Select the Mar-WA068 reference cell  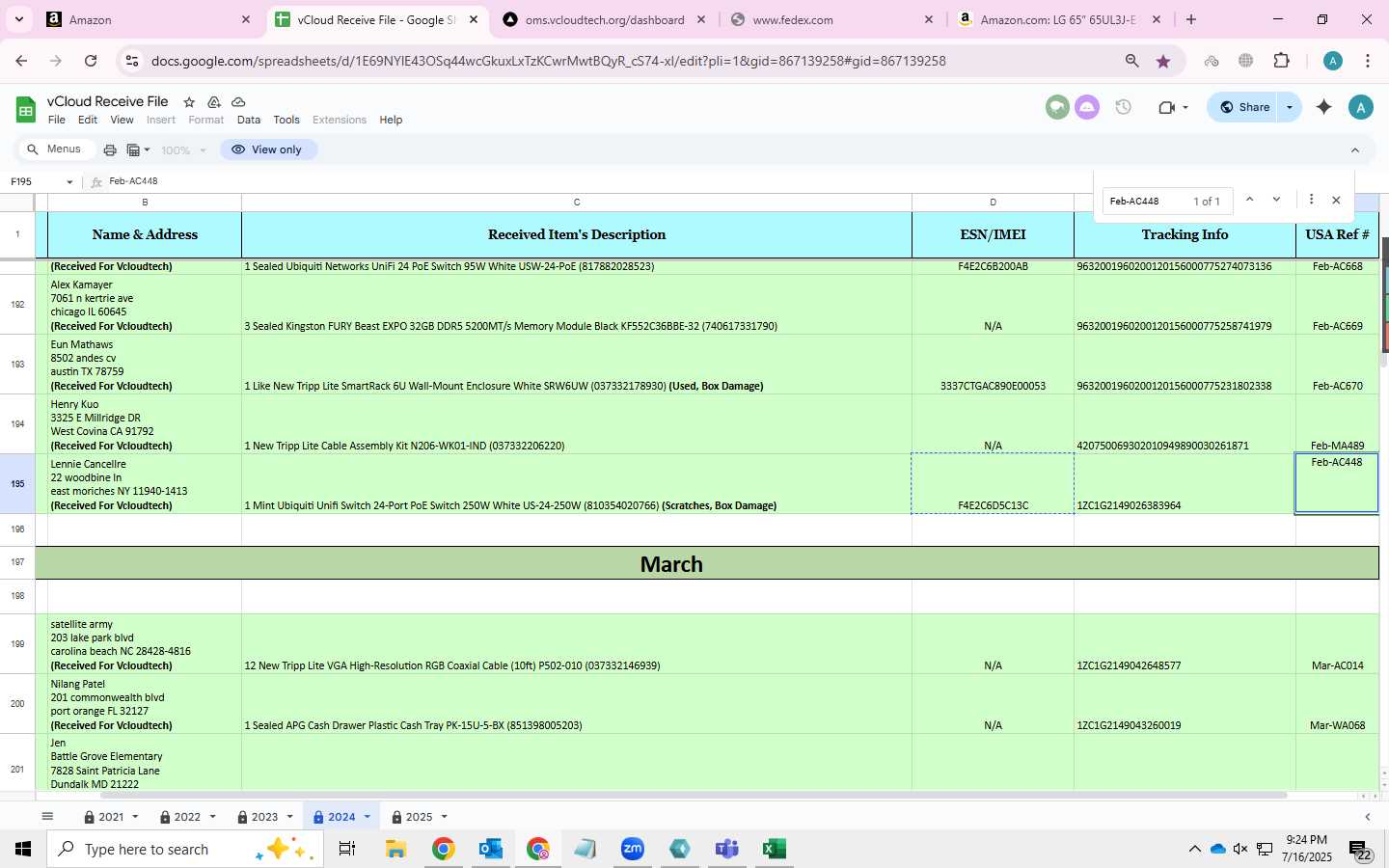pyautogui.click(x=1337, y=703)
